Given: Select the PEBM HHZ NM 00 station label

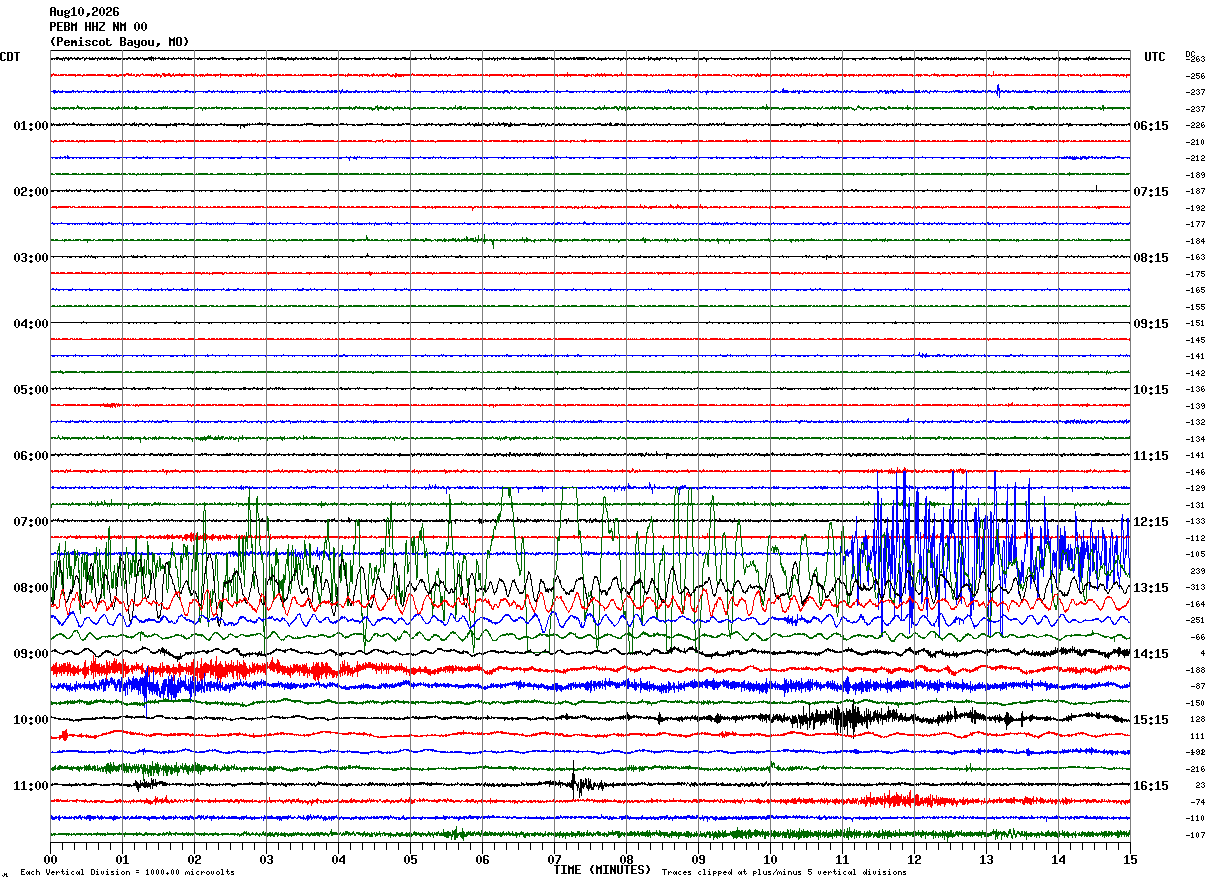Looking at the screenshot, I should pyautogui.click(x=98, y=27).
